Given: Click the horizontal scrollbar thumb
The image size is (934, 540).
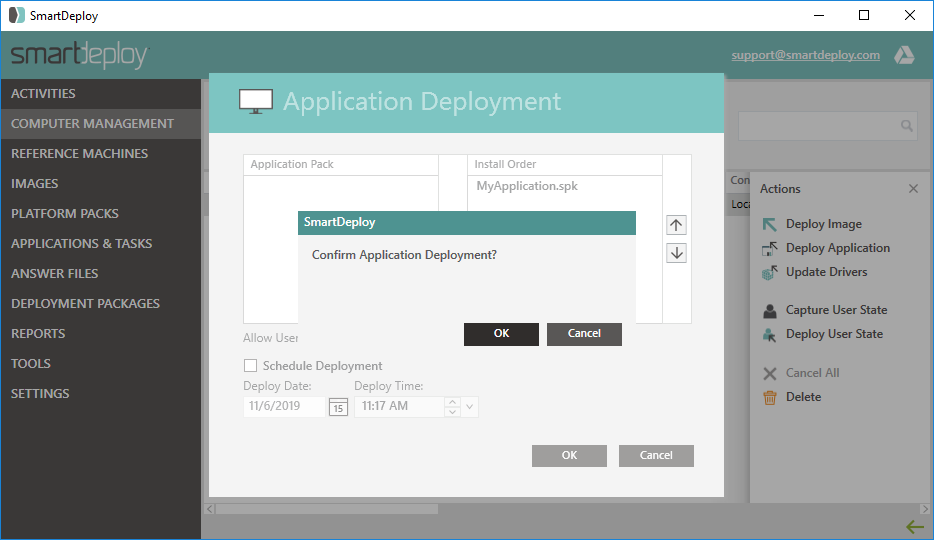Looking at the screenshot, I should tap(326, 509).
